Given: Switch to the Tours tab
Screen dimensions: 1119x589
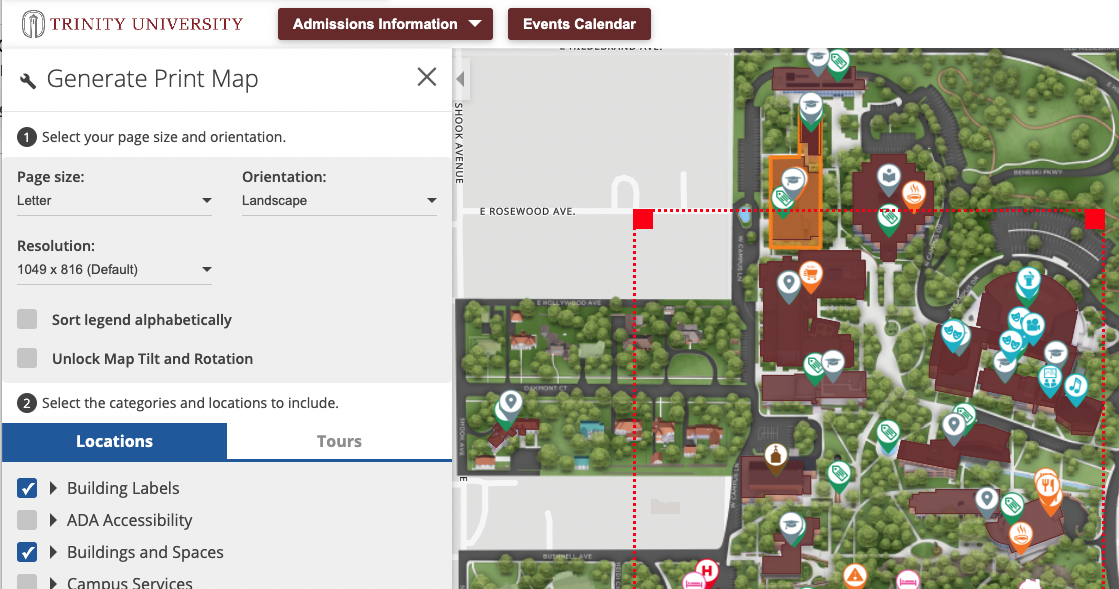Looking at the screenshot, I should (339, 441).
